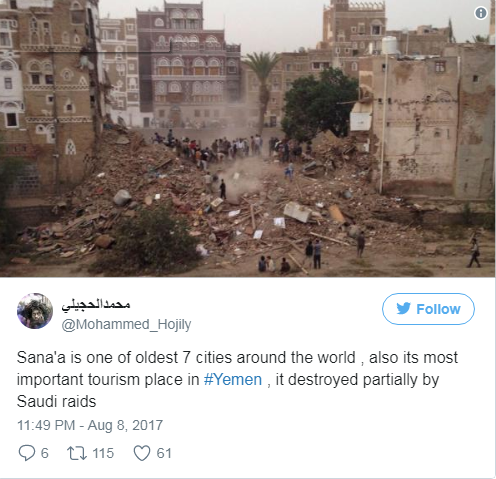Click the reply count of 6

pyautogui.click(x=45, y=453)
